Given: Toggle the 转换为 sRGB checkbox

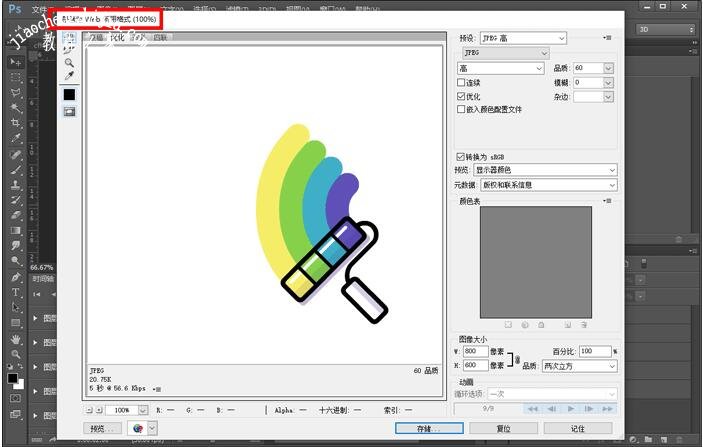Looking at the screenshot, I should click(461, 157).
